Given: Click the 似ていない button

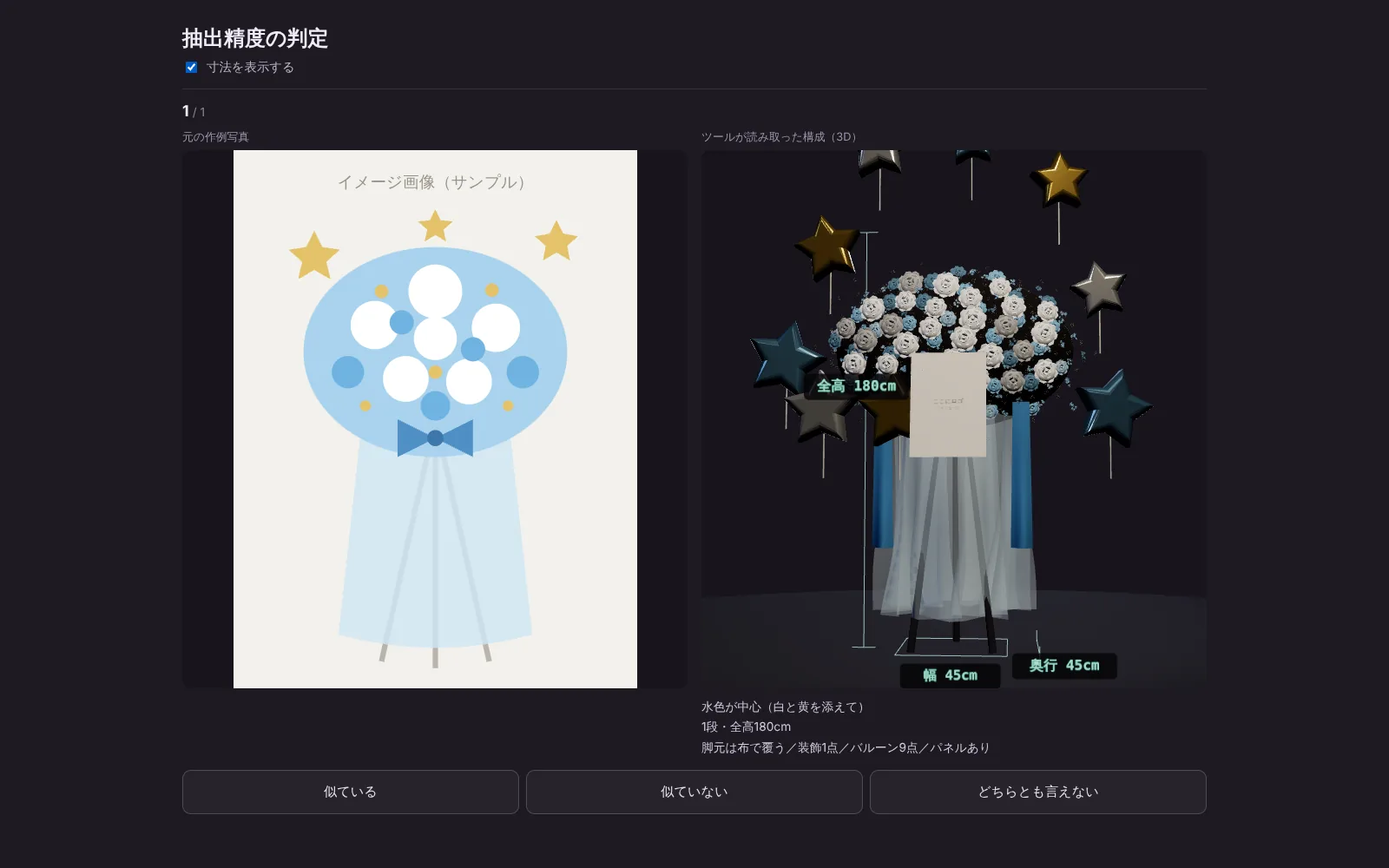Looking at the screenshot, I should coord(694,792).
